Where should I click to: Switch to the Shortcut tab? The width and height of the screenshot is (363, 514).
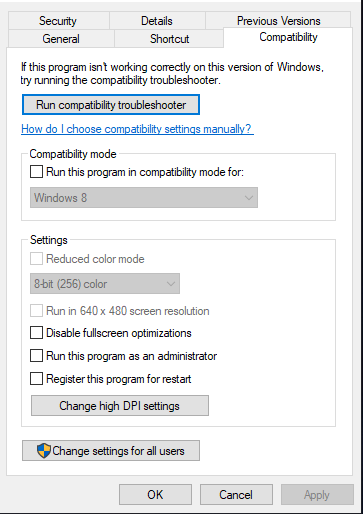pyautogui.click(x=169, y=39)
